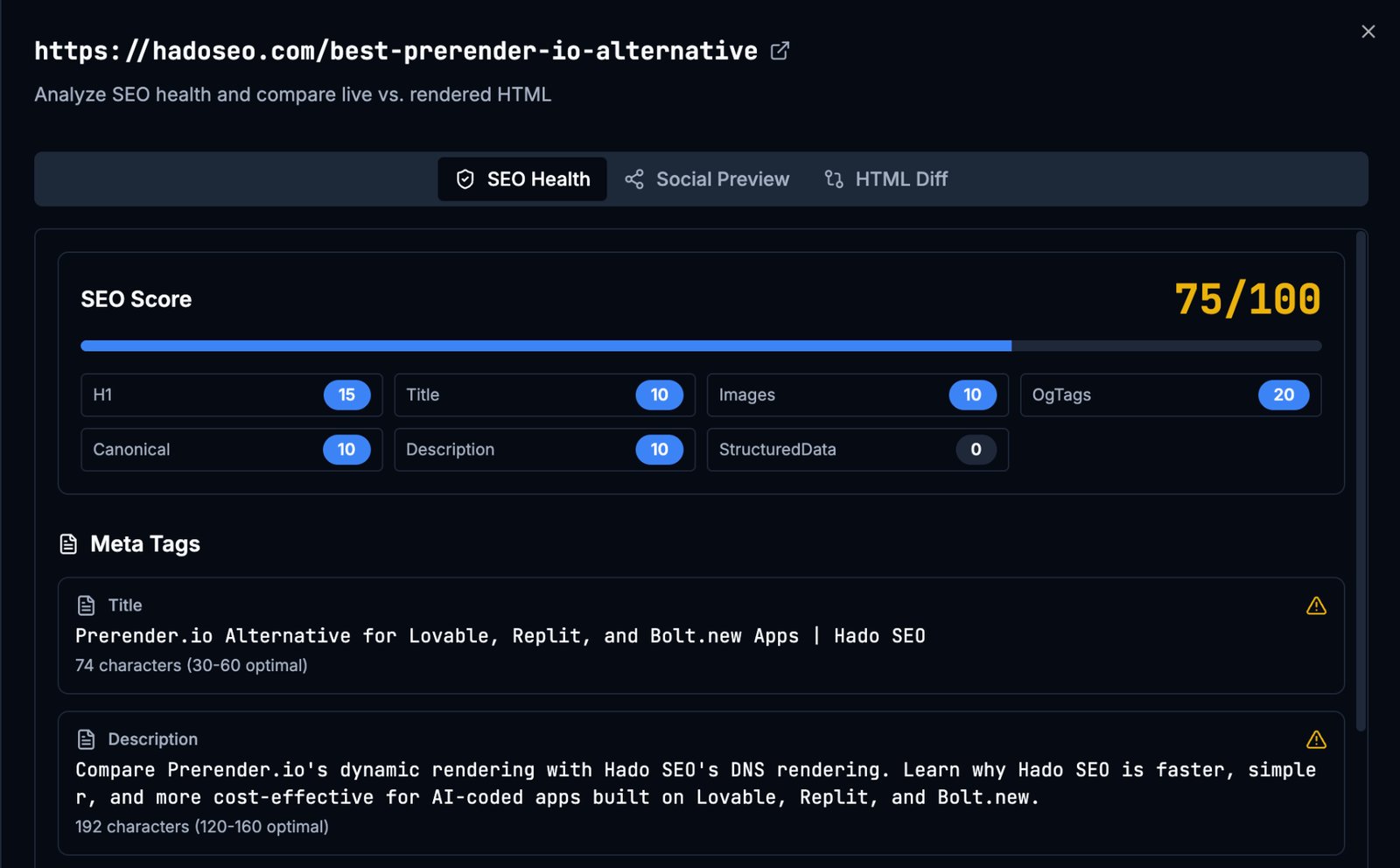Click the warning triangle on the Title card
Image resolution: width=1400 pixels, height=868 pixels.
pyautogui.click(x=1317, y=605)
